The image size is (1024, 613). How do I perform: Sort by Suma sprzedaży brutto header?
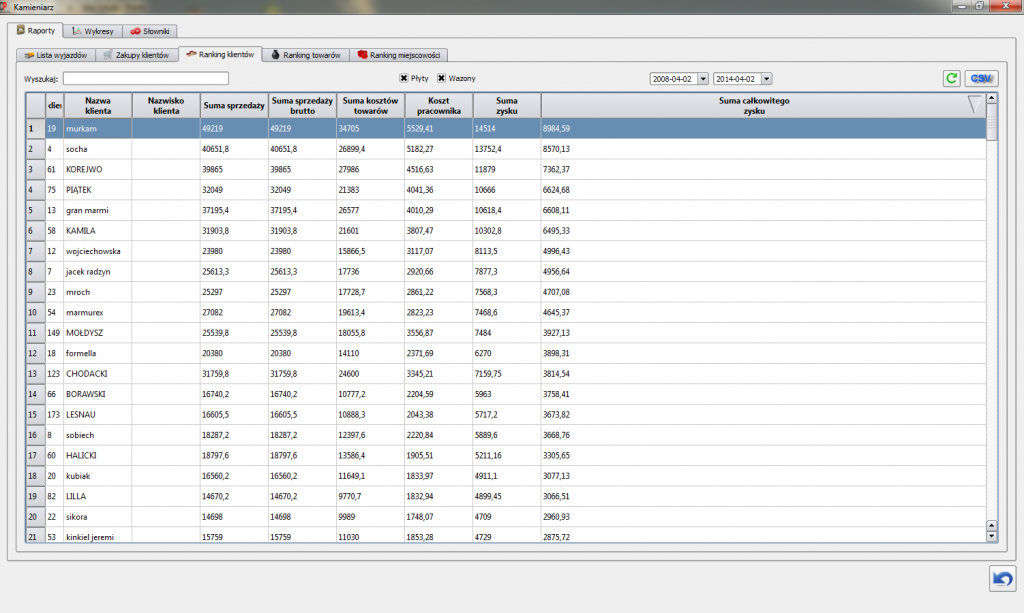pyautogui.click(x=302, y=106)
